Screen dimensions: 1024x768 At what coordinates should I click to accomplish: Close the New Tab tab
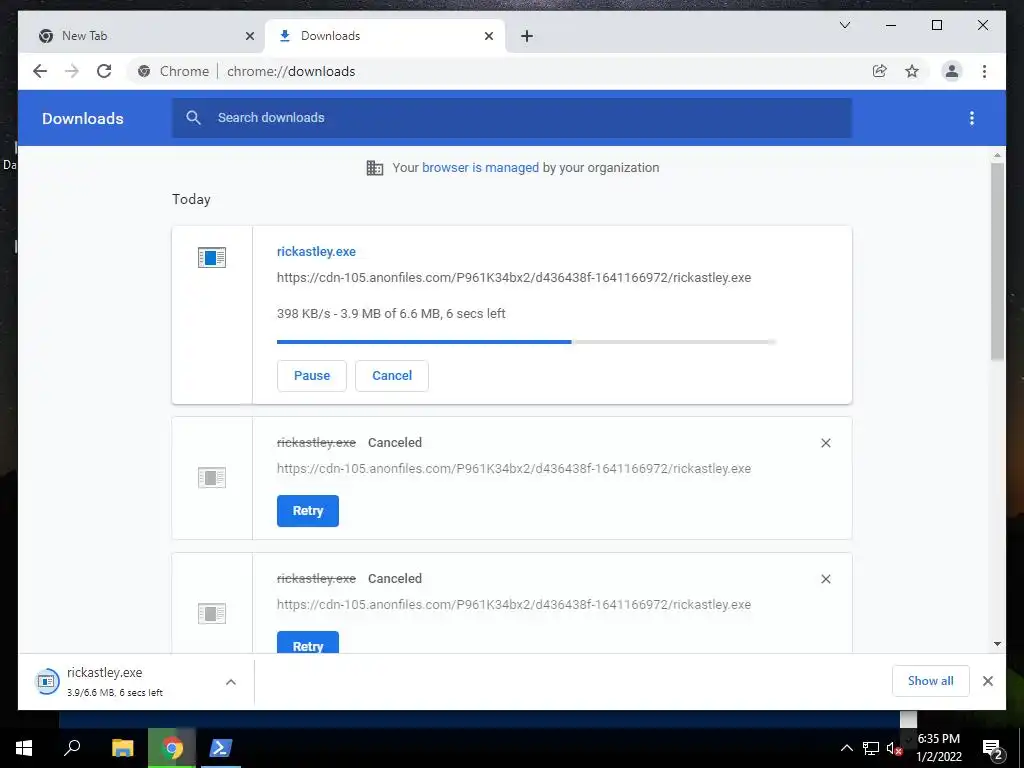tap(249, 36)
